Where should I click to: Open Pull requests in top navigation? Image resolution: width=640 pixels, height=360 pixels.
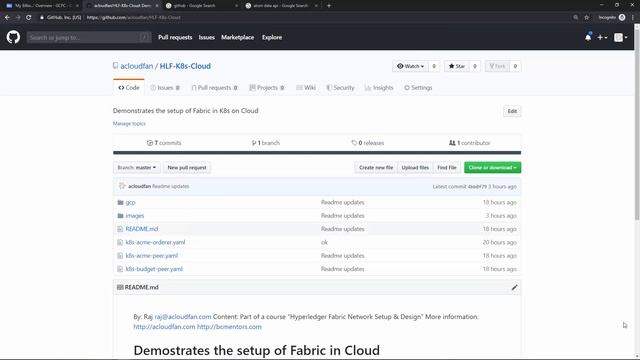[175, 37]
